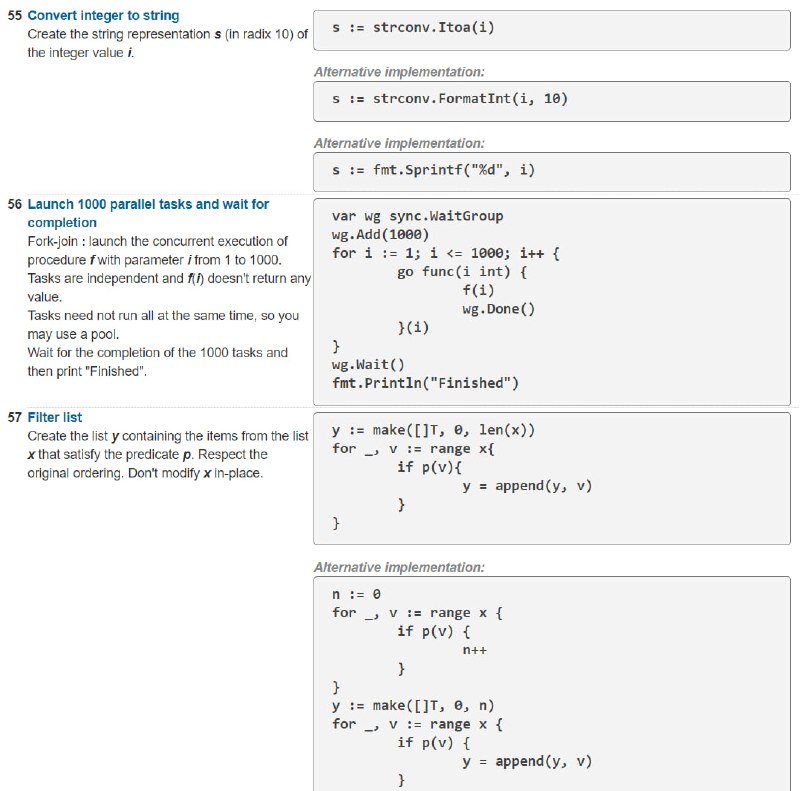Screen dimensions: 800x791
Task: Click 'Alternative implementation' label above fmt.Sprintf
Action: [399, 143]
